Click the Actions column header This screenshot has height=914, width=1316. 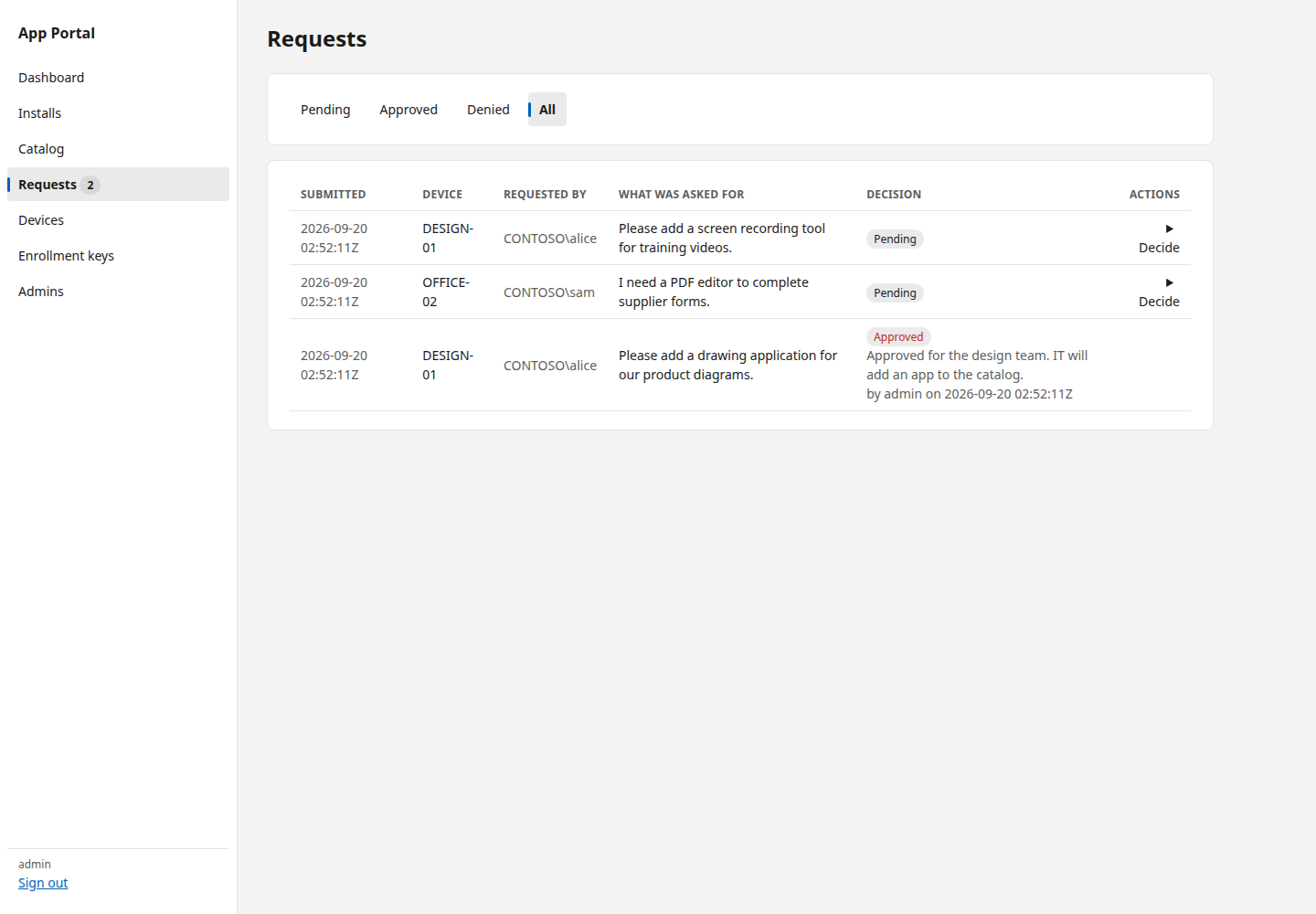tap(1154, 195)
